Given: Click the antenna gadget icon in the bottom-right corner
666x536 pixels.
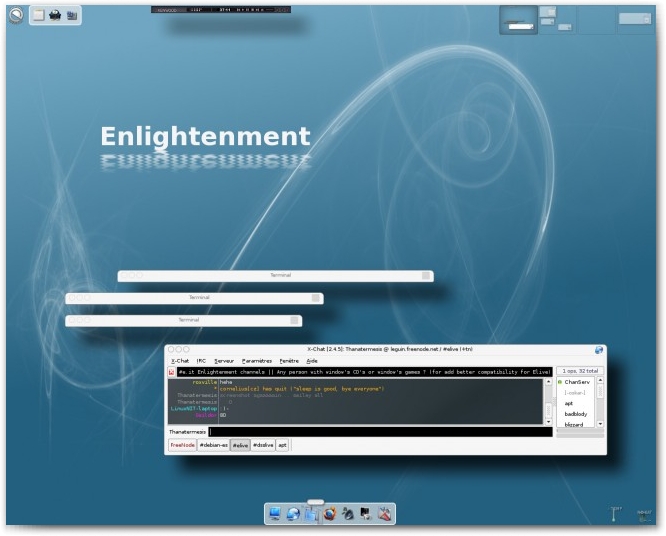Looking at the screenshot, I should [615, 513].
